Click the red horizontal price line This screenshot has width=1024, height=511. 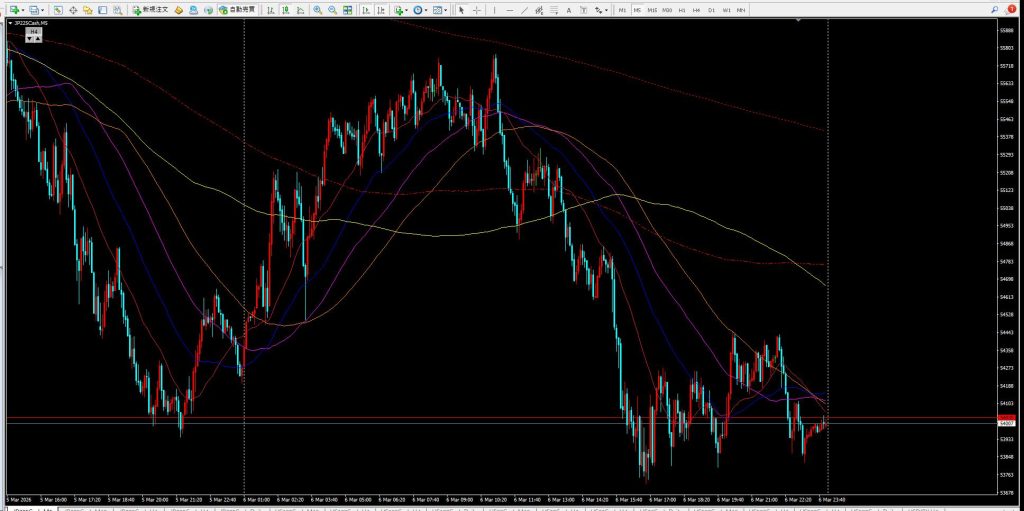coord(500,417)
